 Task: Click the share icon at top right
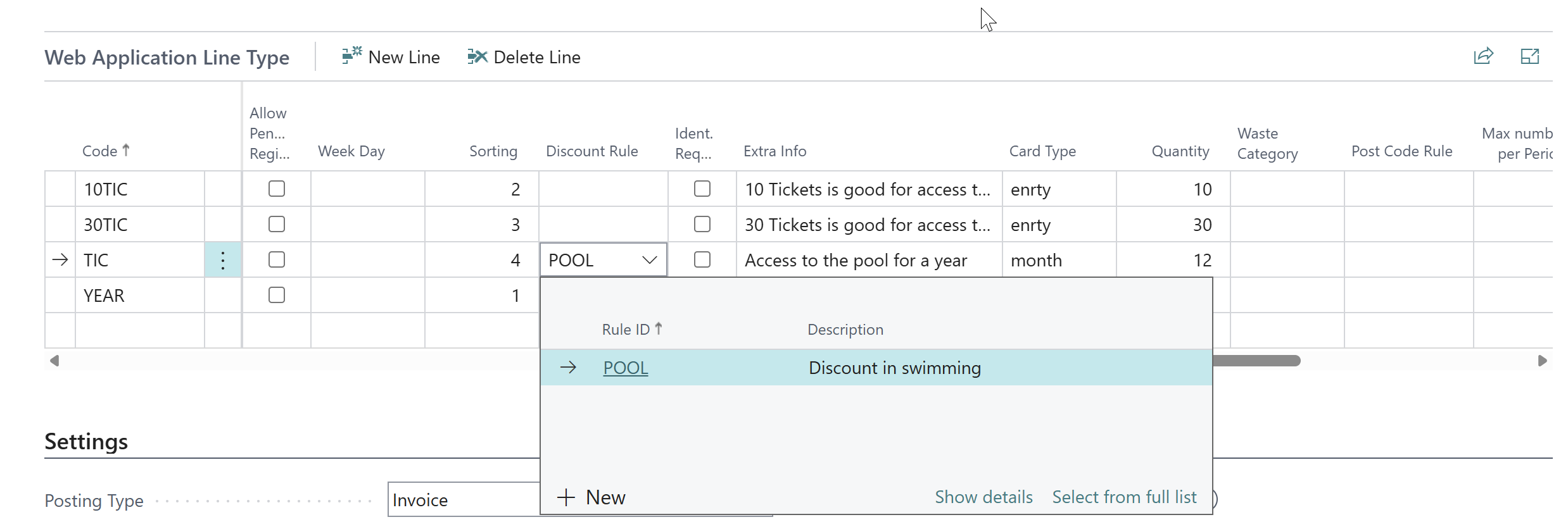(x=1483, y=56)
